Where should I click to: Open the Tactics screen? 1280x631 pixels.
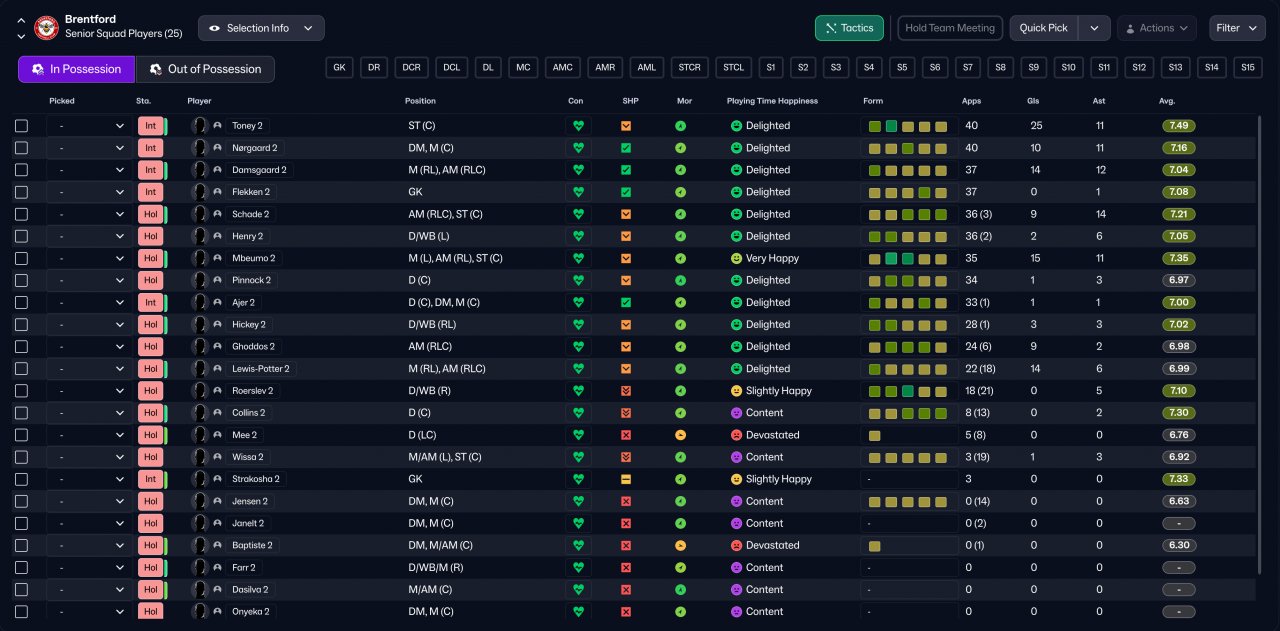(849, 28)
